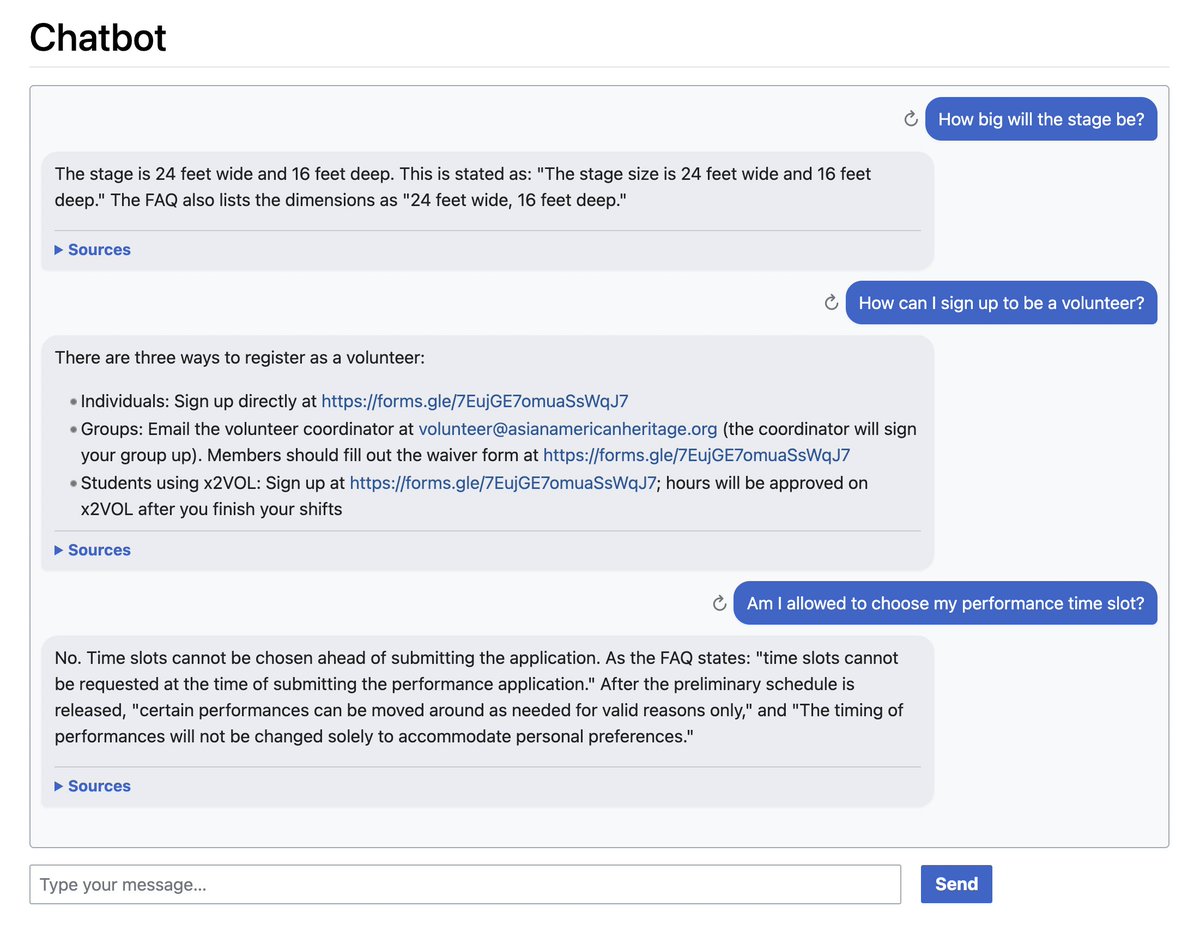Select the performance time slot question bubble

click(944, 603)
